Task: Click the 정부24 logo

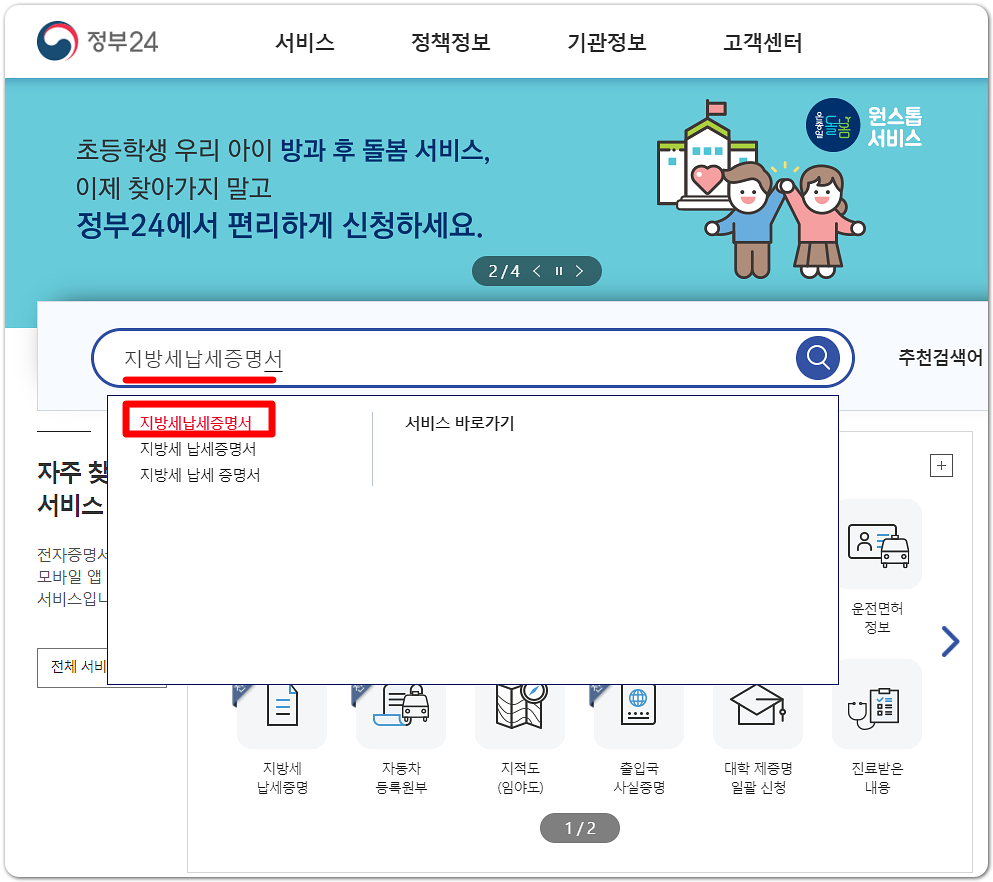Action: point(98,42)
